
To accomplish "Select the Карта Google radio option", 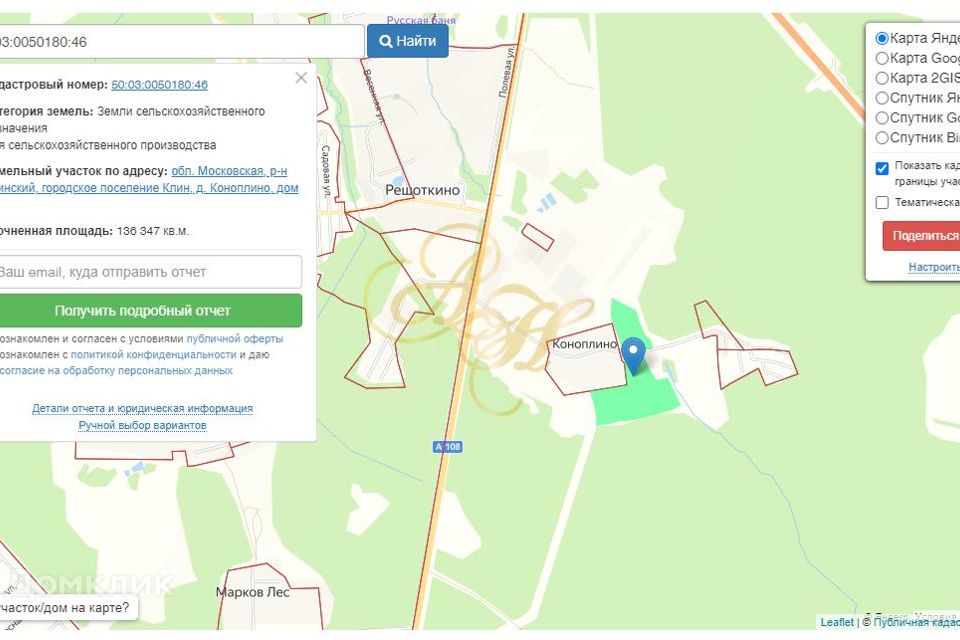I will pos(882,58).
